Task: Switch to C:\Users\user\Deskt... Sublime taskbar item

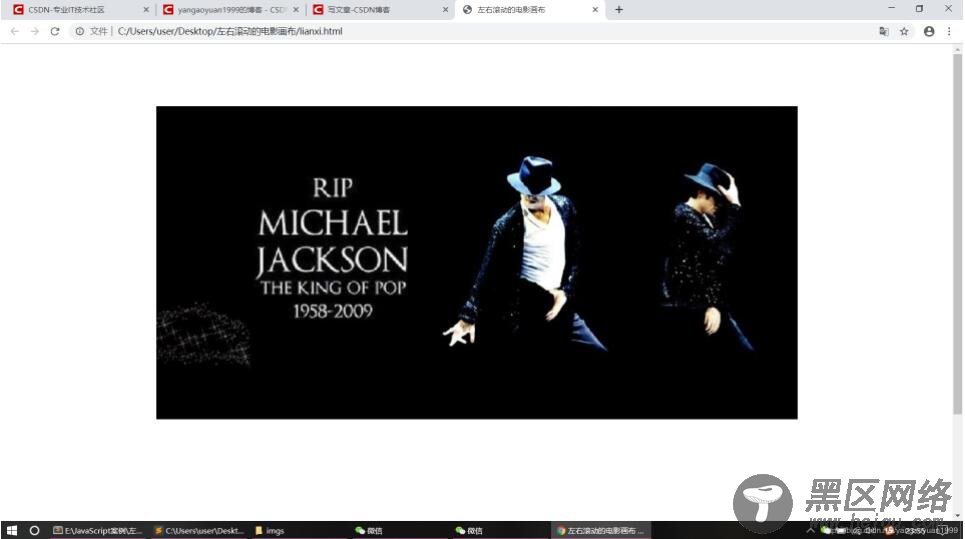Action: point(198,530)
